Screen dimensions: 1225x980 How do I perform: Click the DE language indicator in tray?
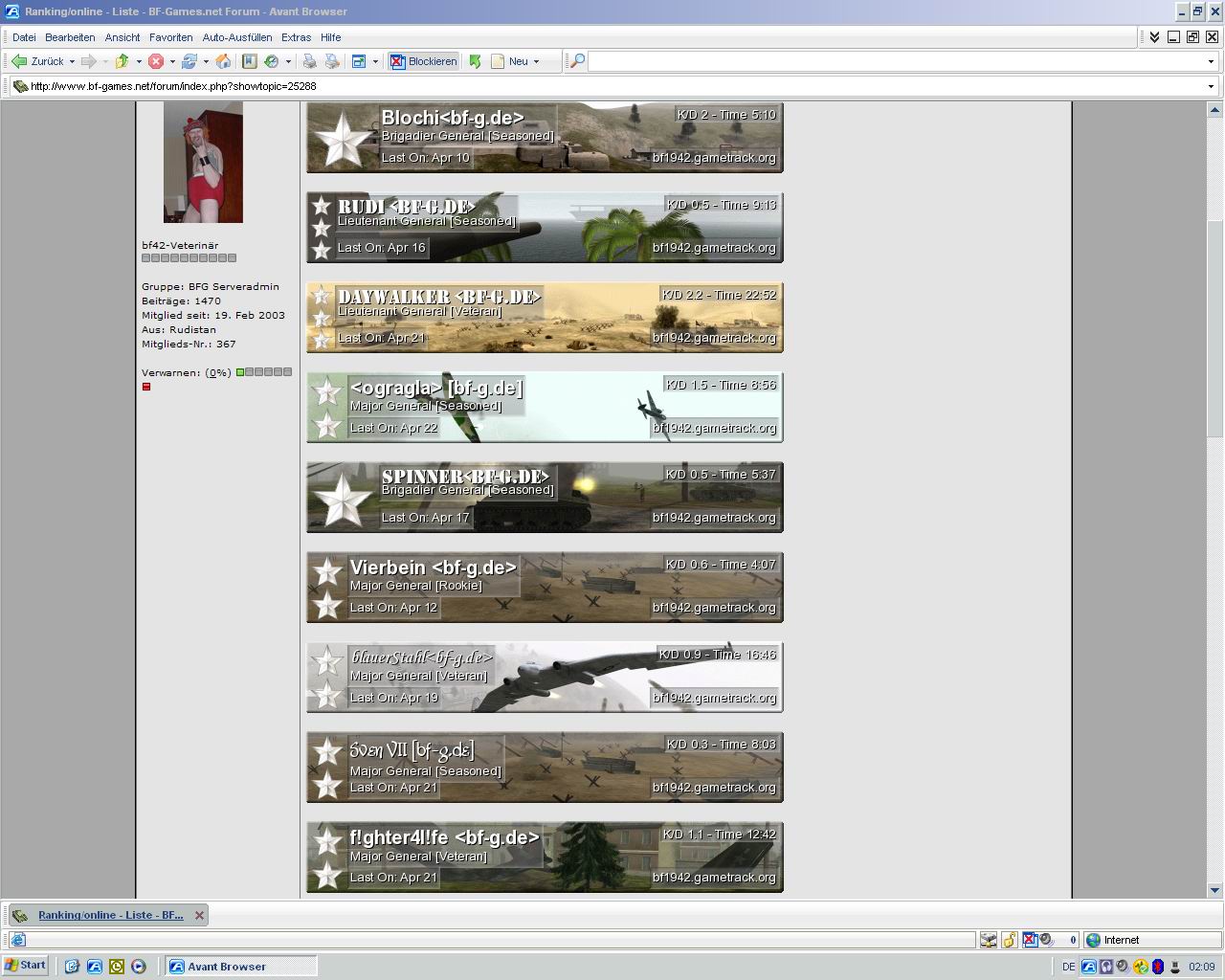tap(1069, 967)
